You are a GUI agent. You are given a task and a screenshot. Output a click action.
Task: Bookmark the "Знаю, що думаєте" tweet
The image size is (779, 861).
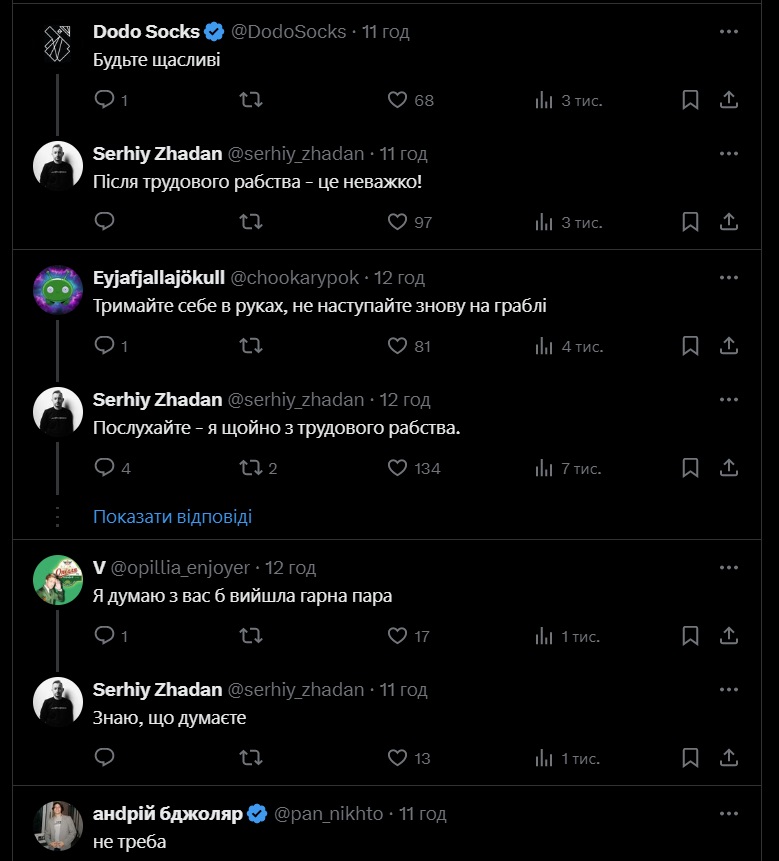tap(690, 758)
